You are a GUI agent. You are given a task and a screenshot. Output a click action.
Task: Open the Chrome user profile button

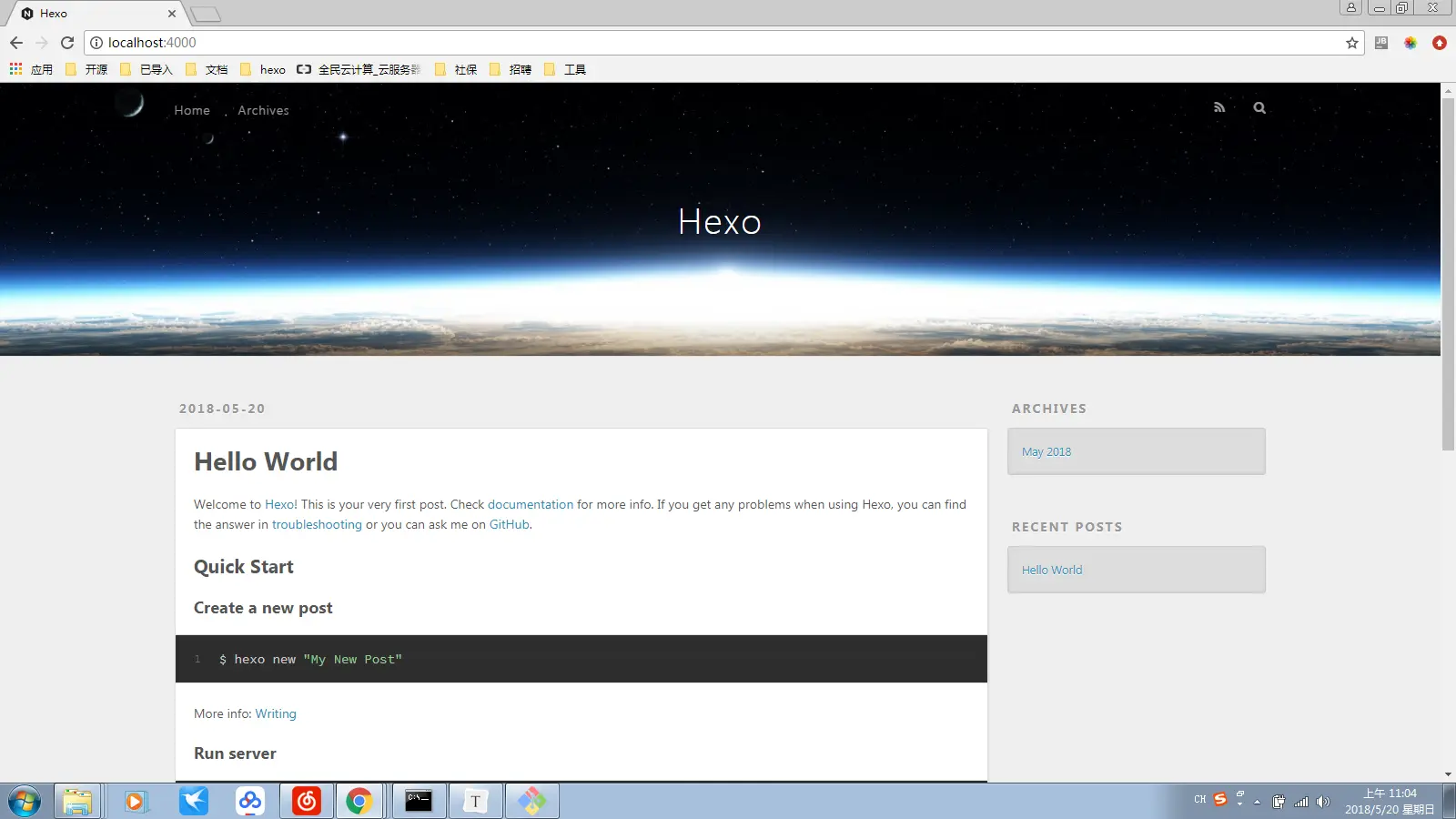1351,8
